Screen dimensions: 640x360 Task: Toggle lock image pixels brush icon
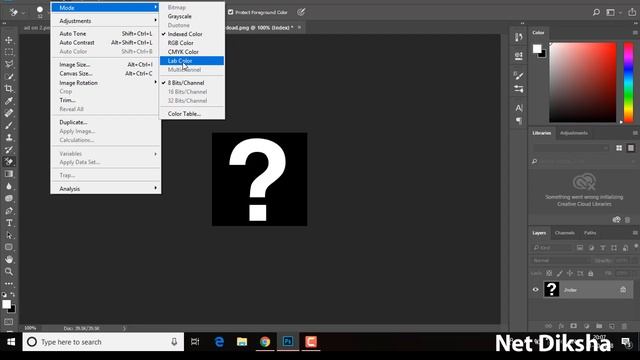tap(560, 273)
